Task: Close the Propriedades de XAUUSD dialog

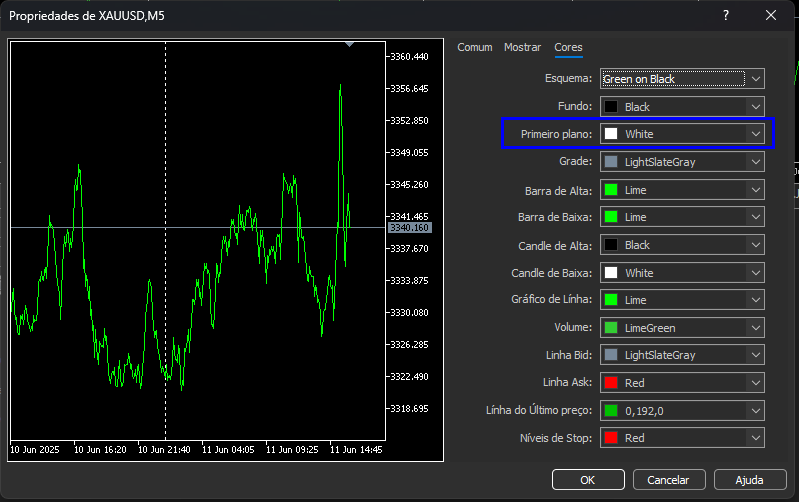Action: pyautogui.click(x=771, y=15)
